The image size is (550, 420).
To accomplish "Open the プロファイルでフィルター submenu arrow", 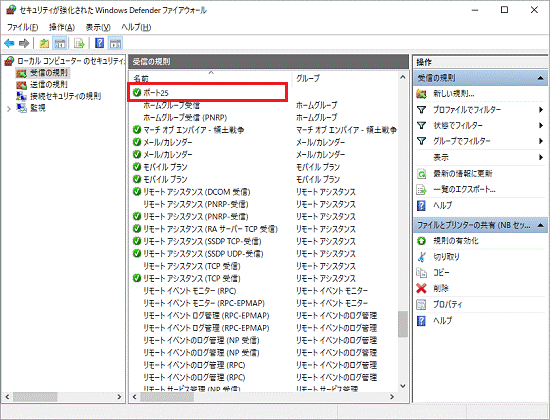I will [x=541, y=110].
